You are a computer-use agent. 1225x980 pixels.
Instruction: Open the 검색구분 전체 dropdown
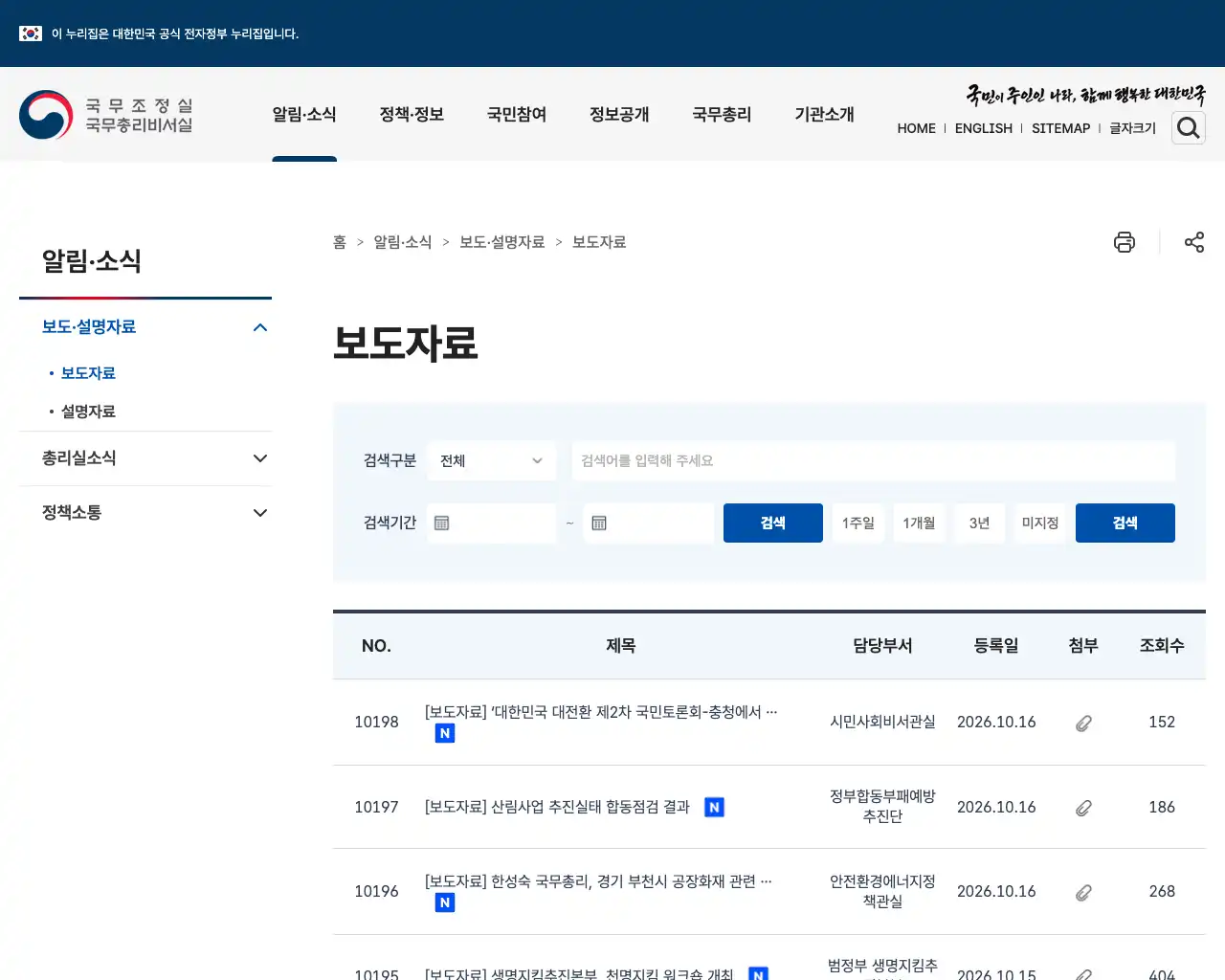click(x=492, y=460)
